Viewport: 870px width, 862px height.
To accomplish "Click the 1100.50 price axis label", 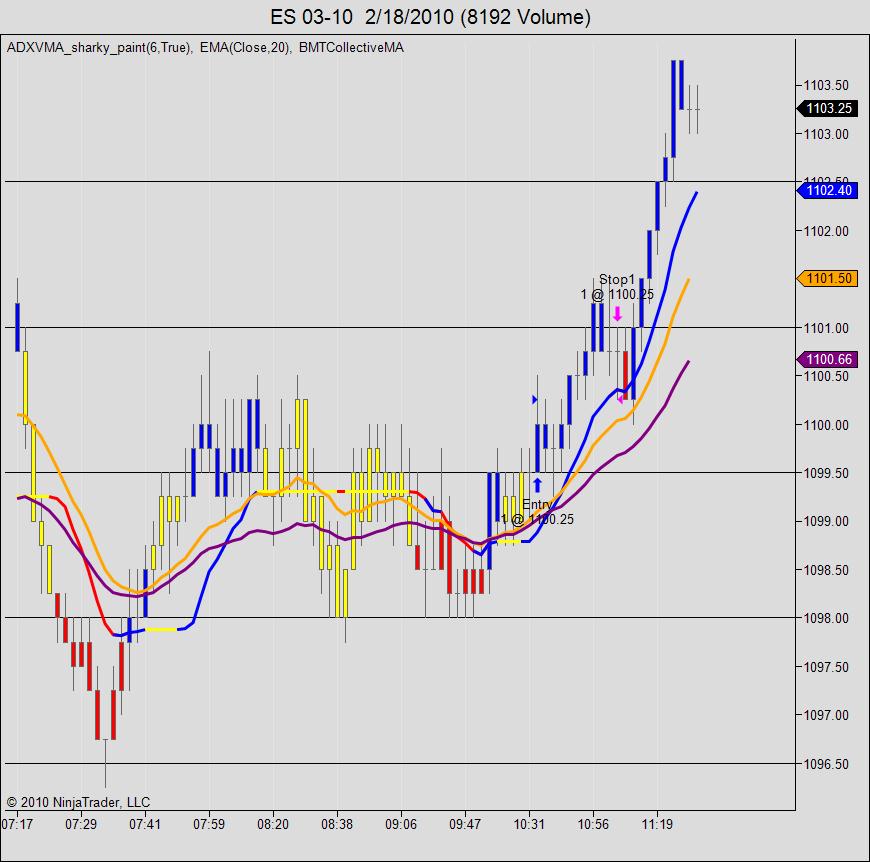I will point(826,376).
